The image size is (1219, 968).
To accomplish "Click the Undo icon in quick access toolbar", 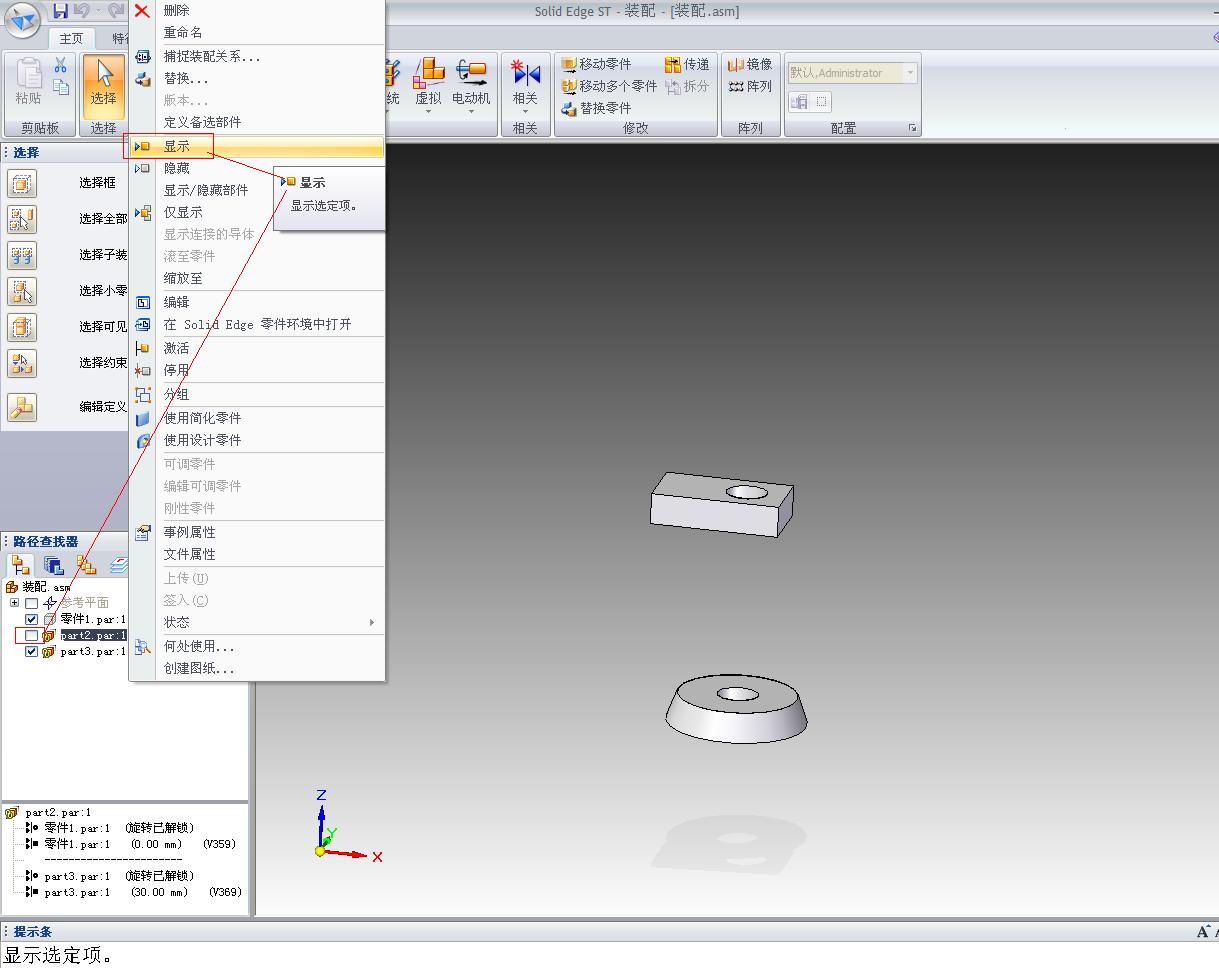I will [x=81, y=11].
